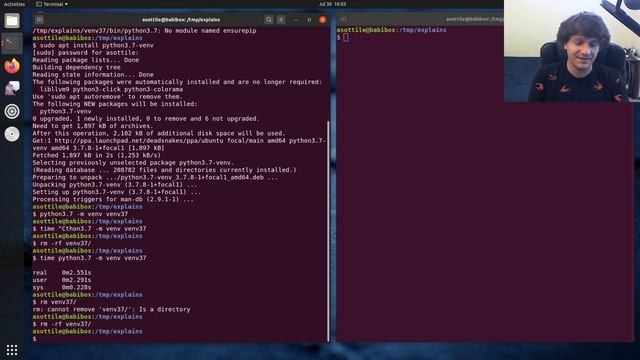640x360 pixels.
Task: Click the new tab icon in left terminal
Action: tap(39, 20)
